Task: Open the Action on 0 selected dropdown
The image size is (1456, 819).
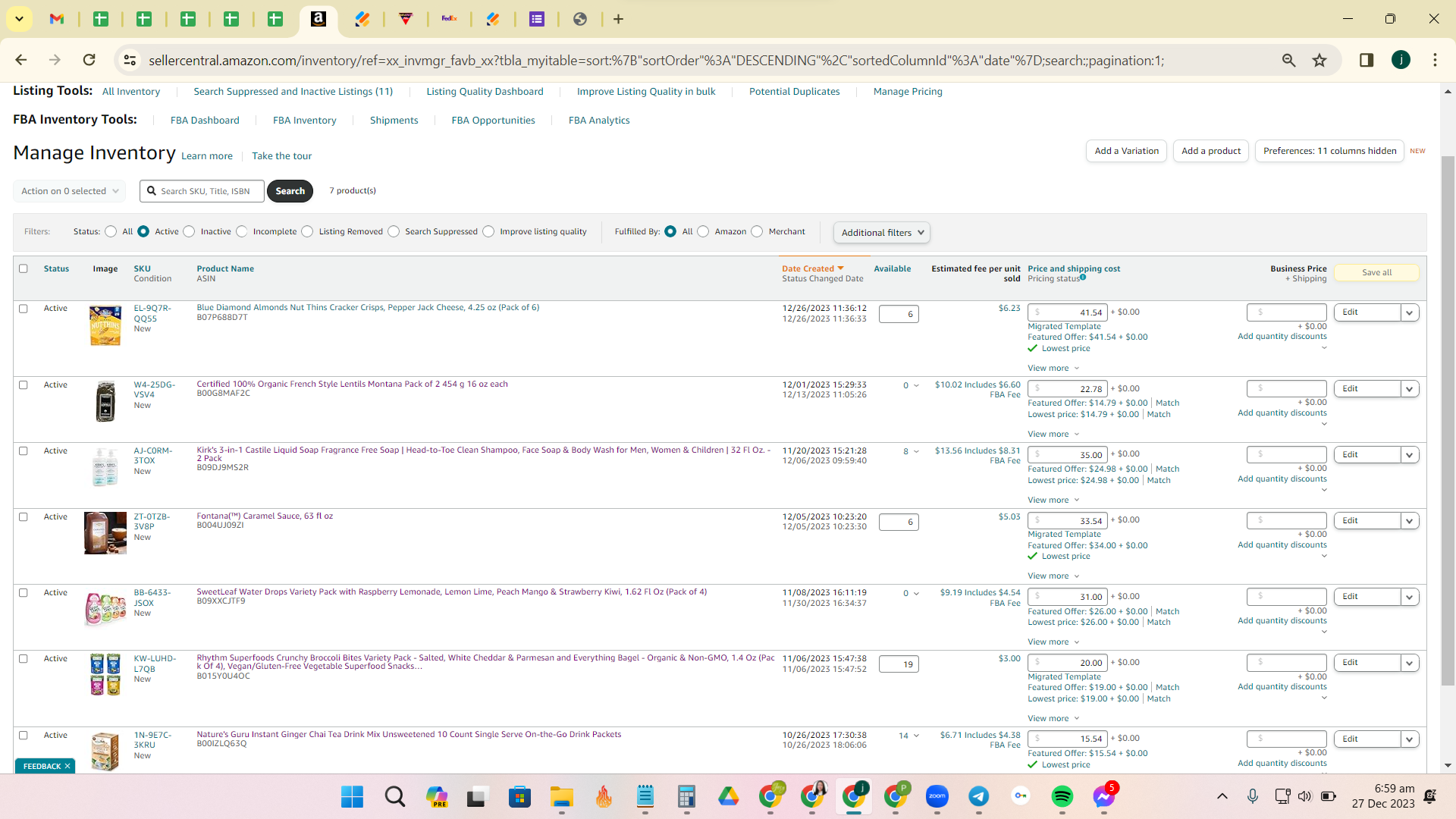Action: point(70,191)
